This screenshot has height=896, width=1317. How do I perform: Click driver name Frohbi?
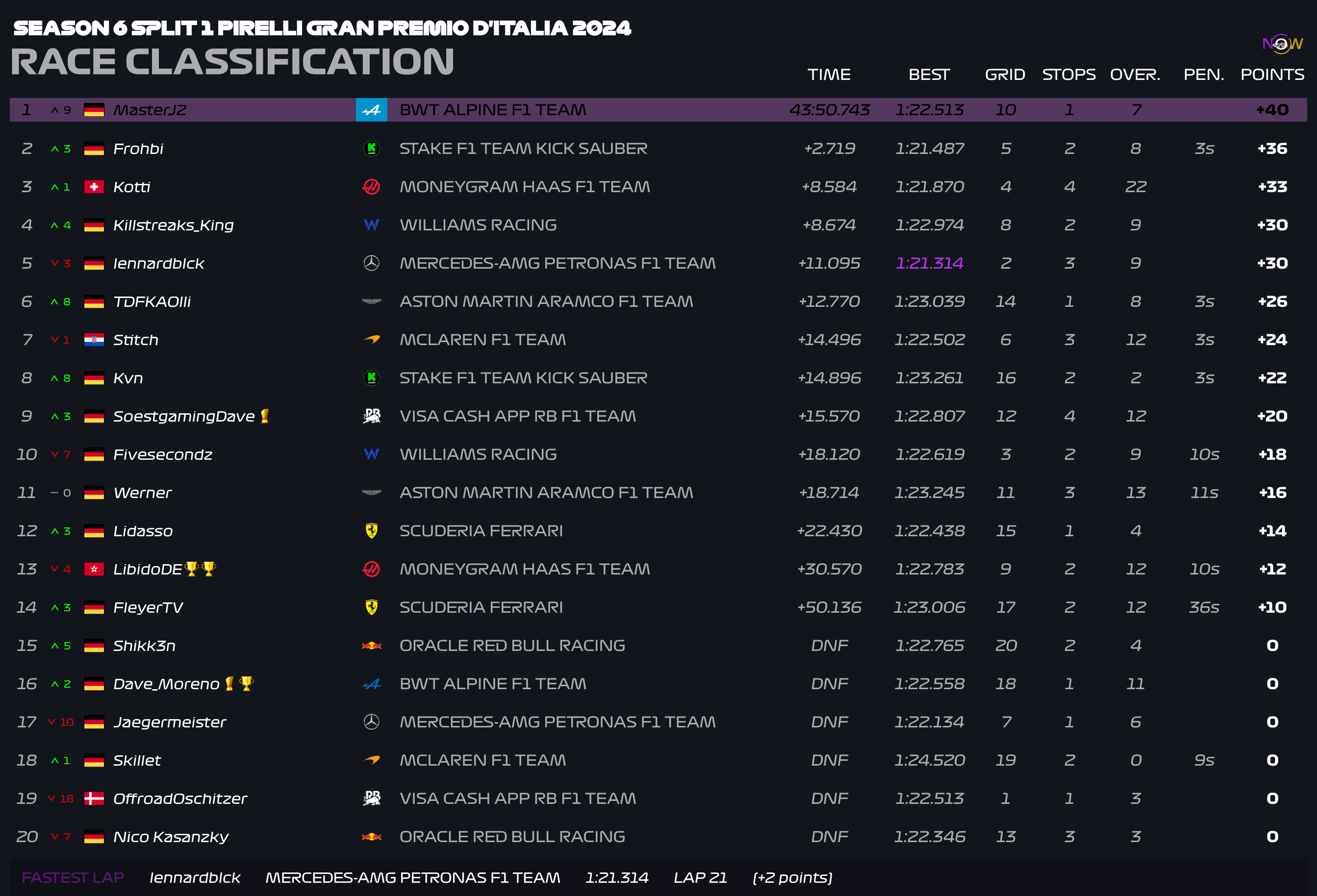pos(138,149)
